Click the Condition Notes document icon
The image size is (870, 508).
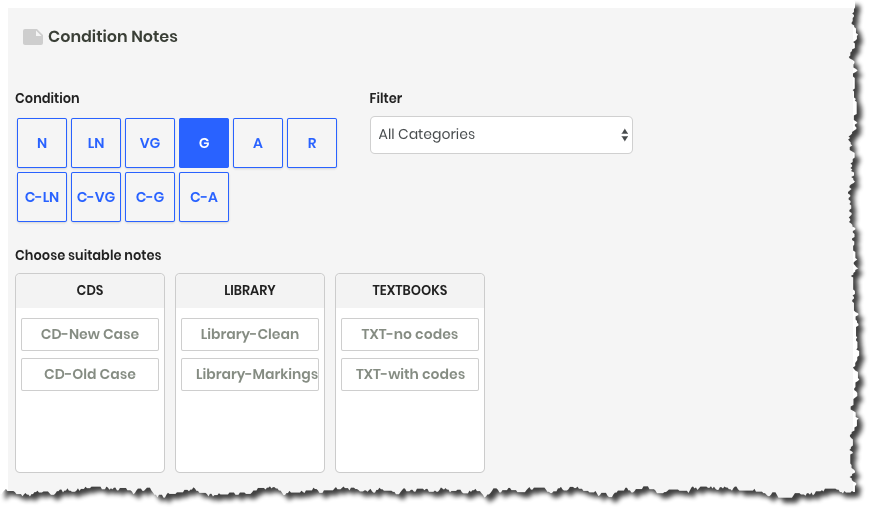click(x=33, y=37)
